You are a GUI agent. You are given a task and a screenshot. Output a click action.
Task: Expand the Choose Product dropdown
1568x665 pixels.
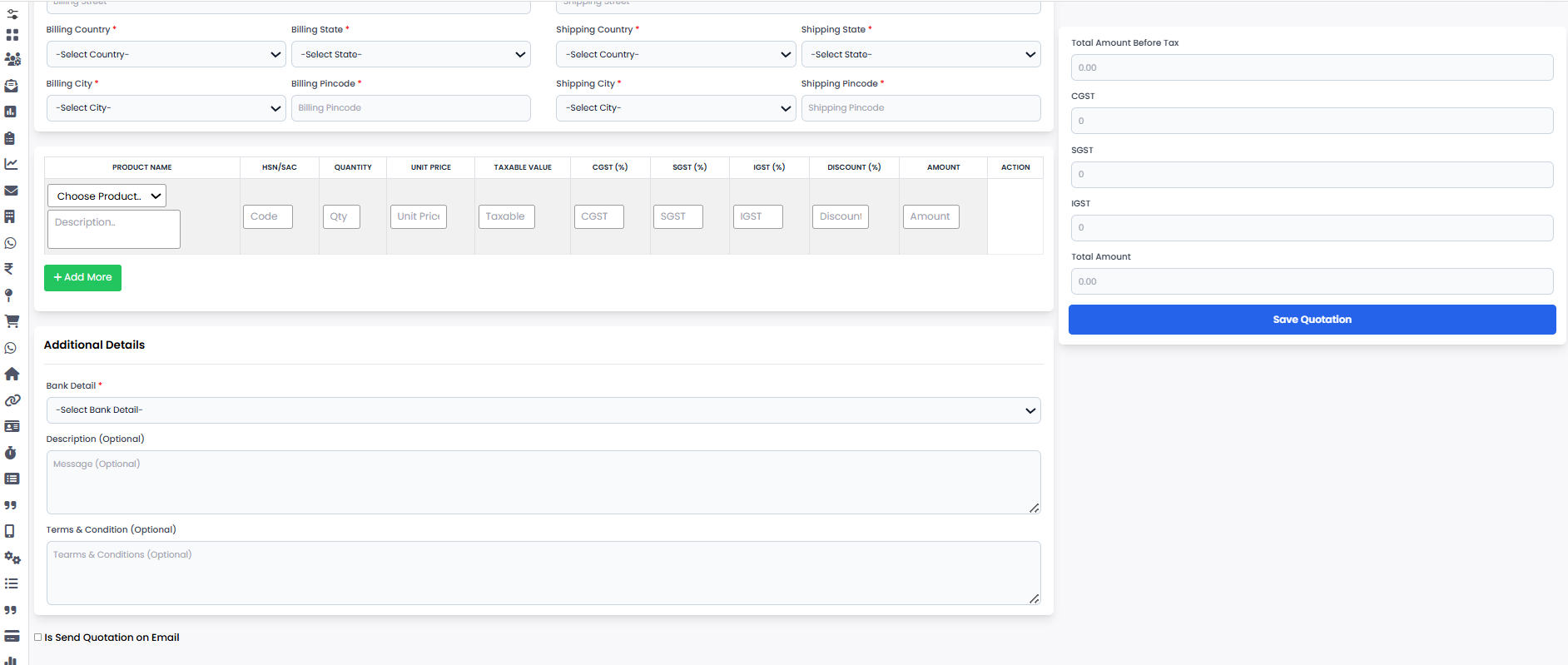107,196
